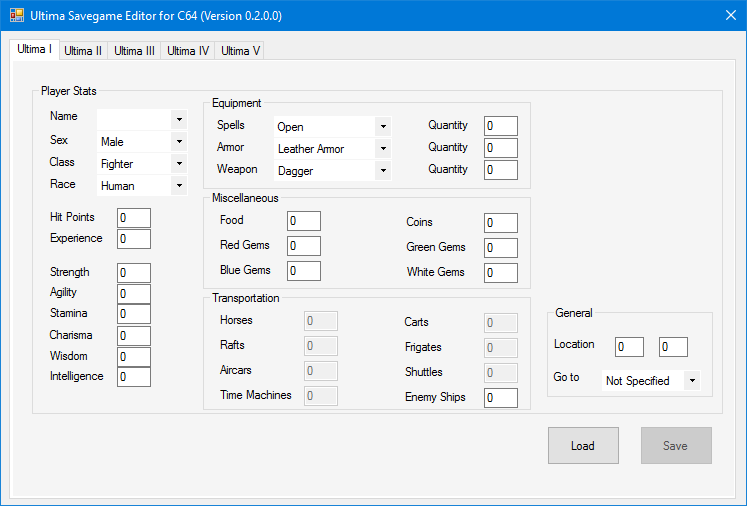Click the Enemy Ships label
747x506 pixels.
click(435, 397)
